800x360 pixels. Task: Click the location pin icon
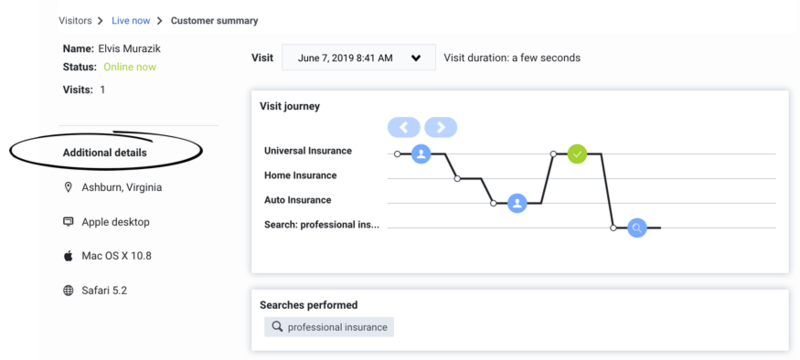(x=68, y=188)
